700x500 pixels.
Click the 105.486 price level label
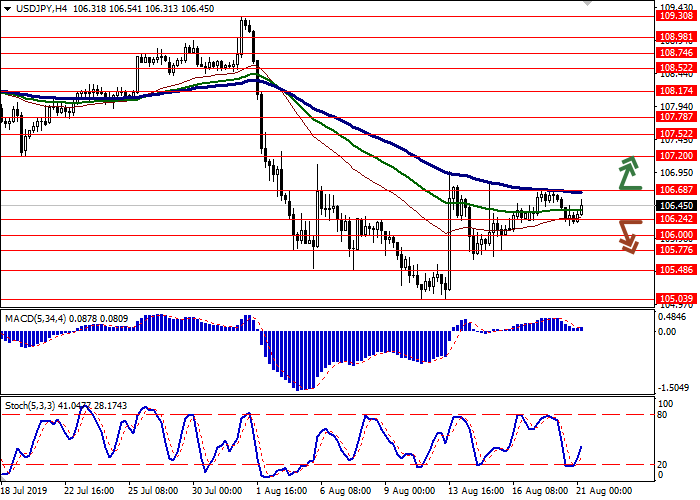[x=676, y=270]
